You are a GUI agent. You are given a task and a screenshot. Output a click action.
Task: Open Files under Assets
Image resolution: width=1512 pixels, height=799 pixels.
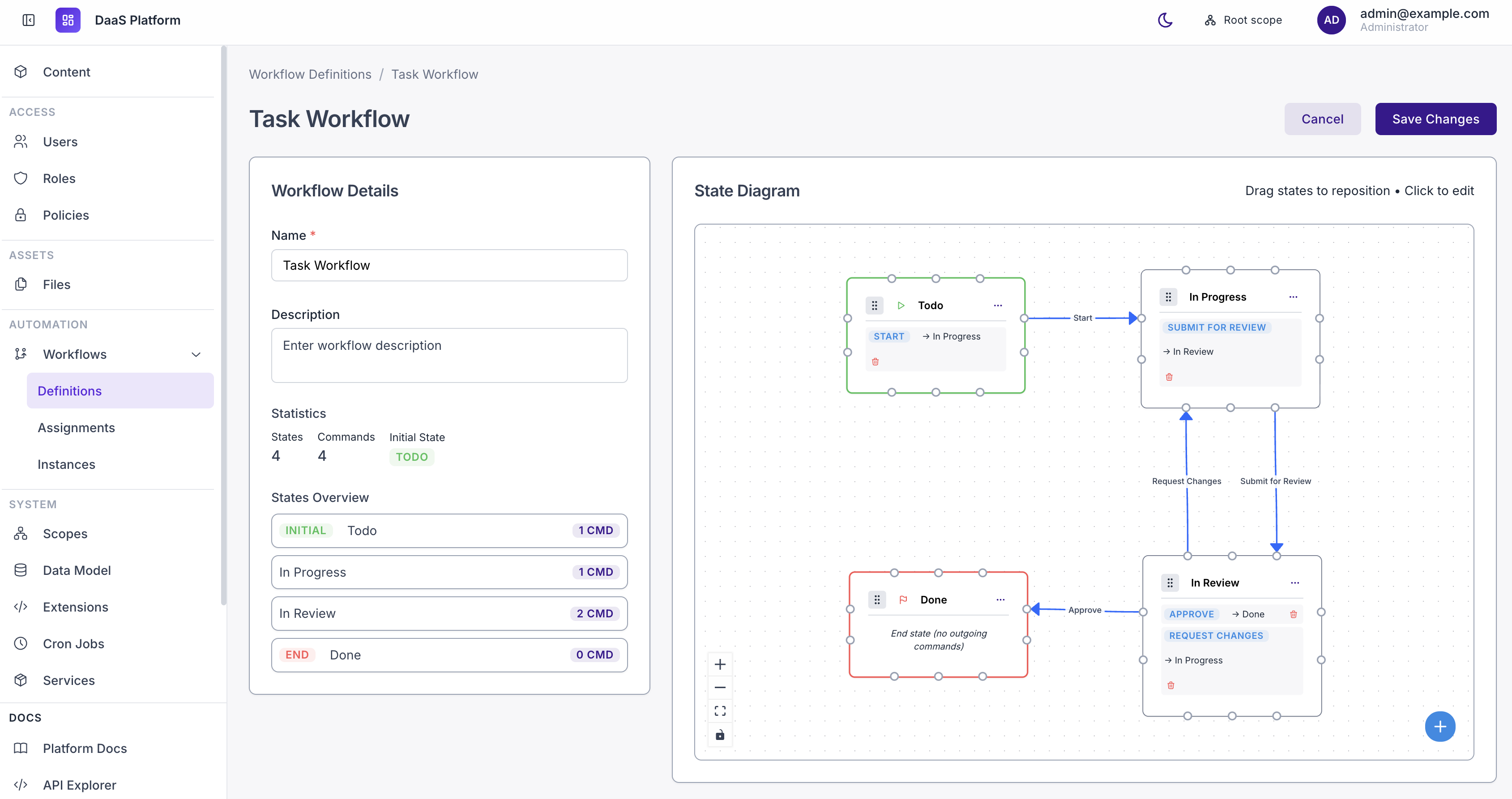(108, 285)
